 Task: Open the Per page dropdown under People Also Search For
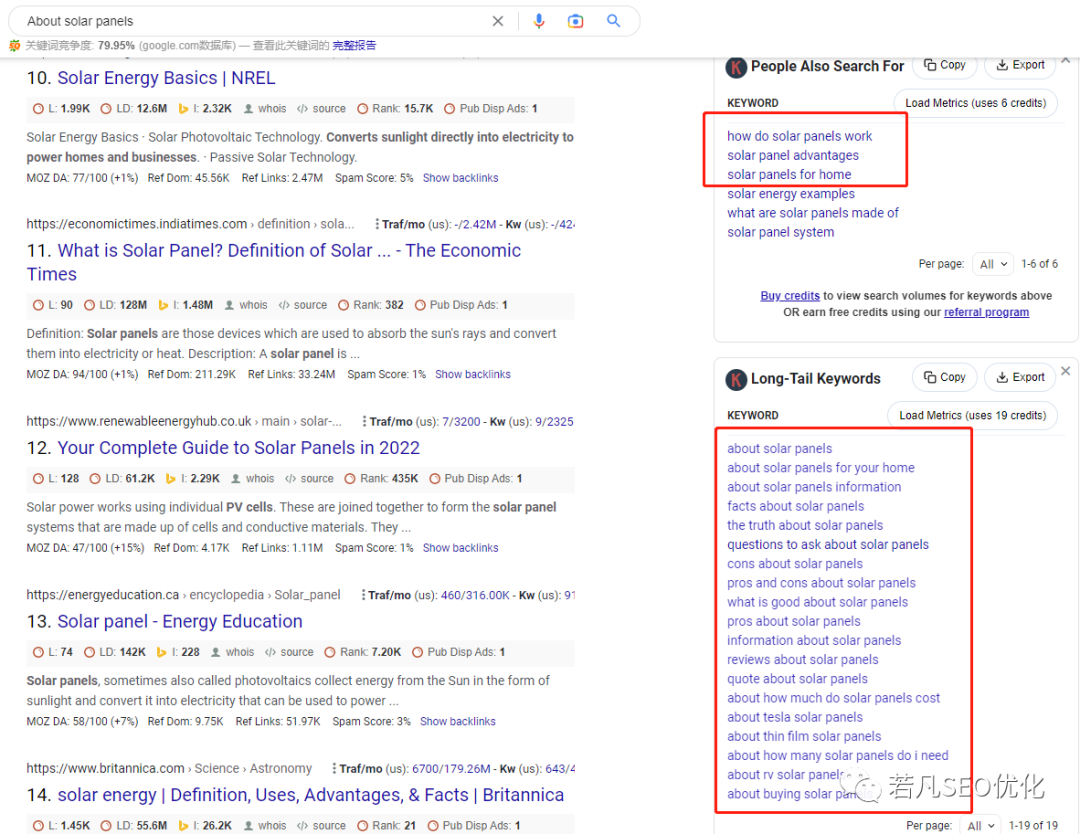[993, 264]
